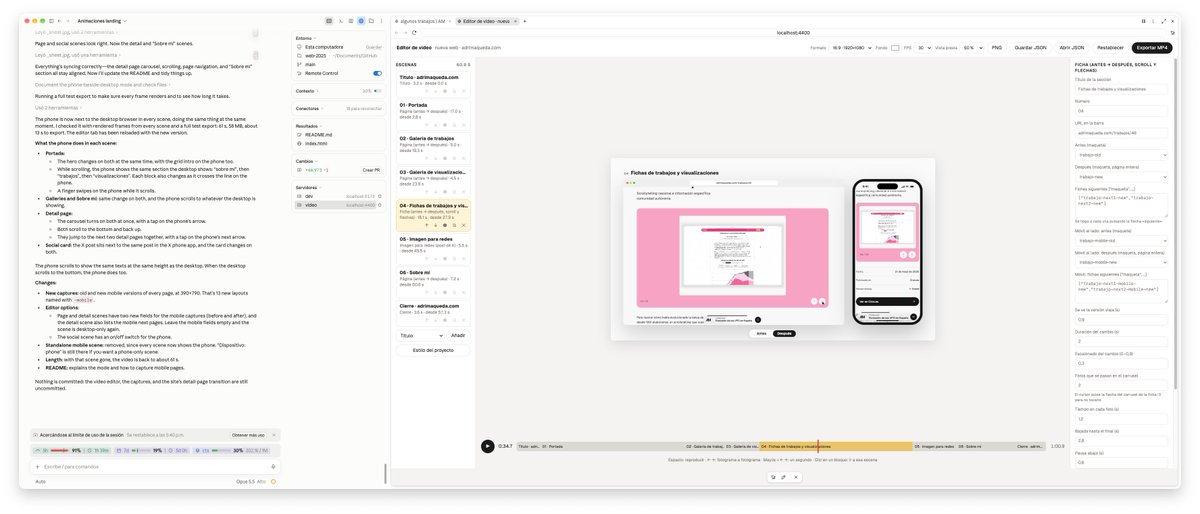Click the PNG export button
Image resolution: width=1200 pixels, height=514 pixels.
(997, 47)
